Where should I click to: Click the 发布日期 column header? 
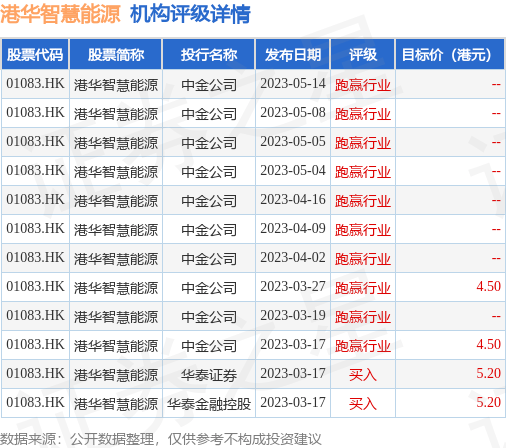point(293,55)
